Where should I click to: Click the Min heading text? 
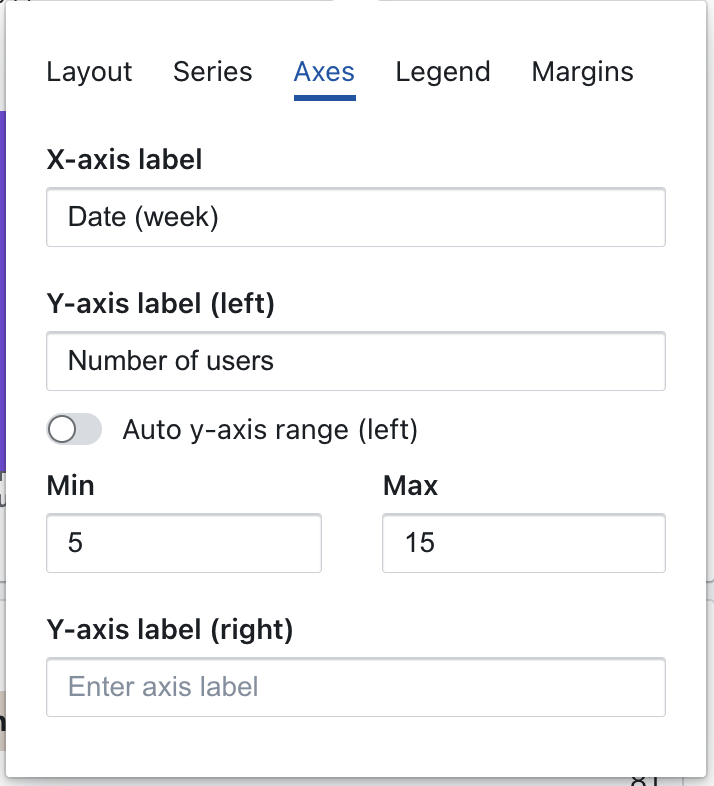[x=70, y=486]
